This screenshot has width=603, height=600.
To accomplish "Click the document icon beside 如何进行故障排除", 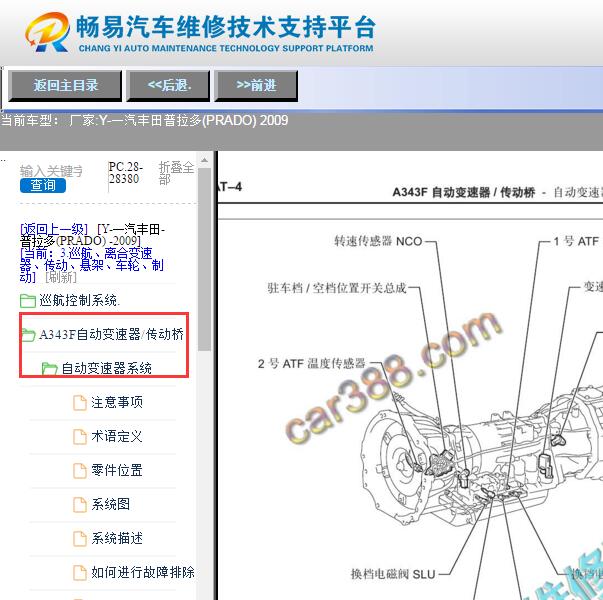I will tap(80, 572).
